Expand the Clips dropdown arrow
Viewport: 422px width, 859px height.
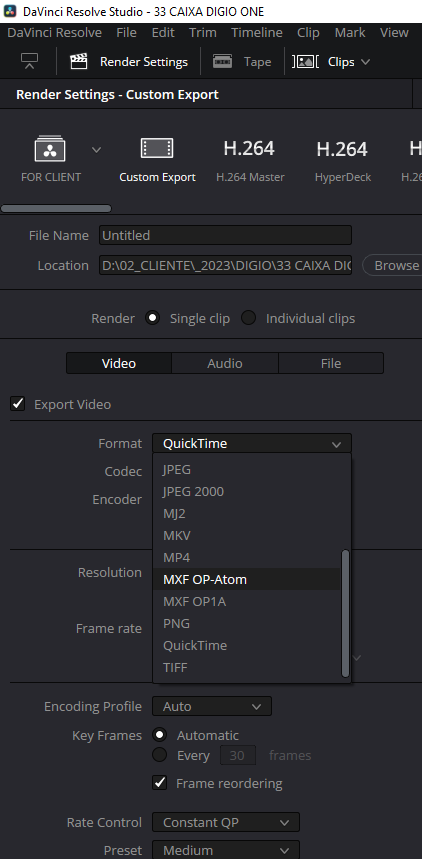[x=366, y=62]
